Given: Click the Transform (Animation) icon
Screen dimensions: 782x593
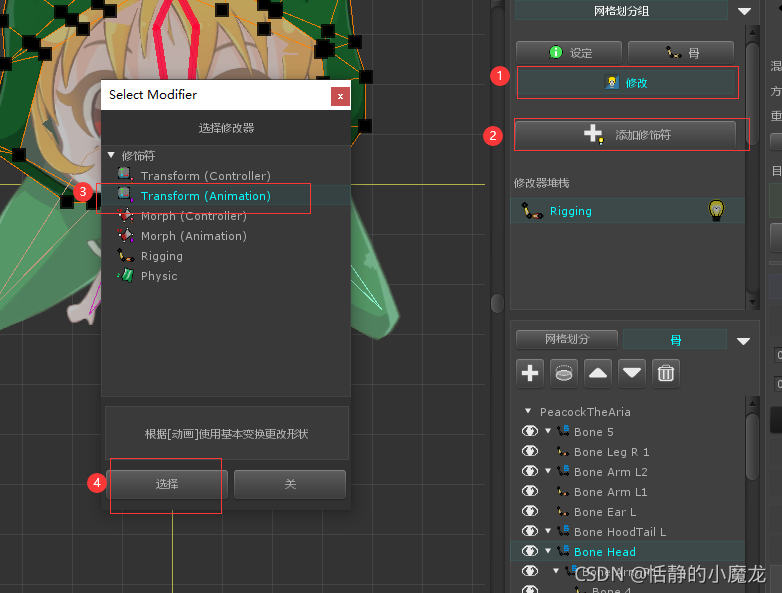Looking at the screenshot, I should coord(125,194).
